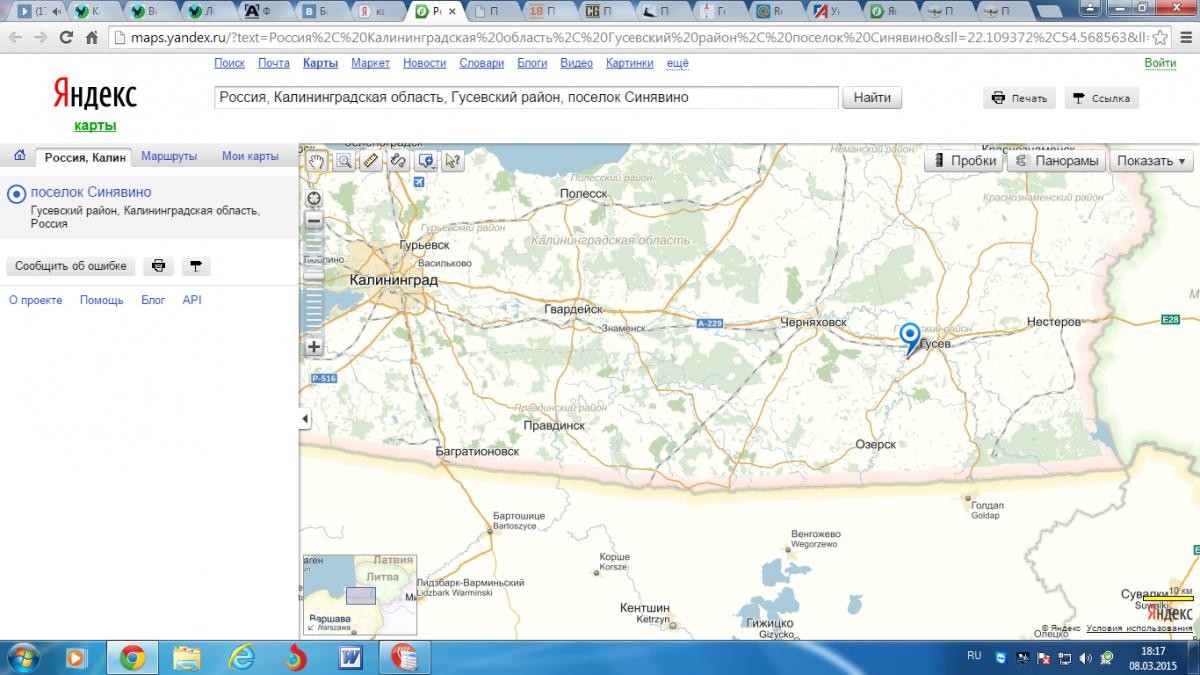Toggle the Панорамы layer on map
The width and height of the screenshot is (1200, 675).
pyautogui.click(x=1056, y=161)
